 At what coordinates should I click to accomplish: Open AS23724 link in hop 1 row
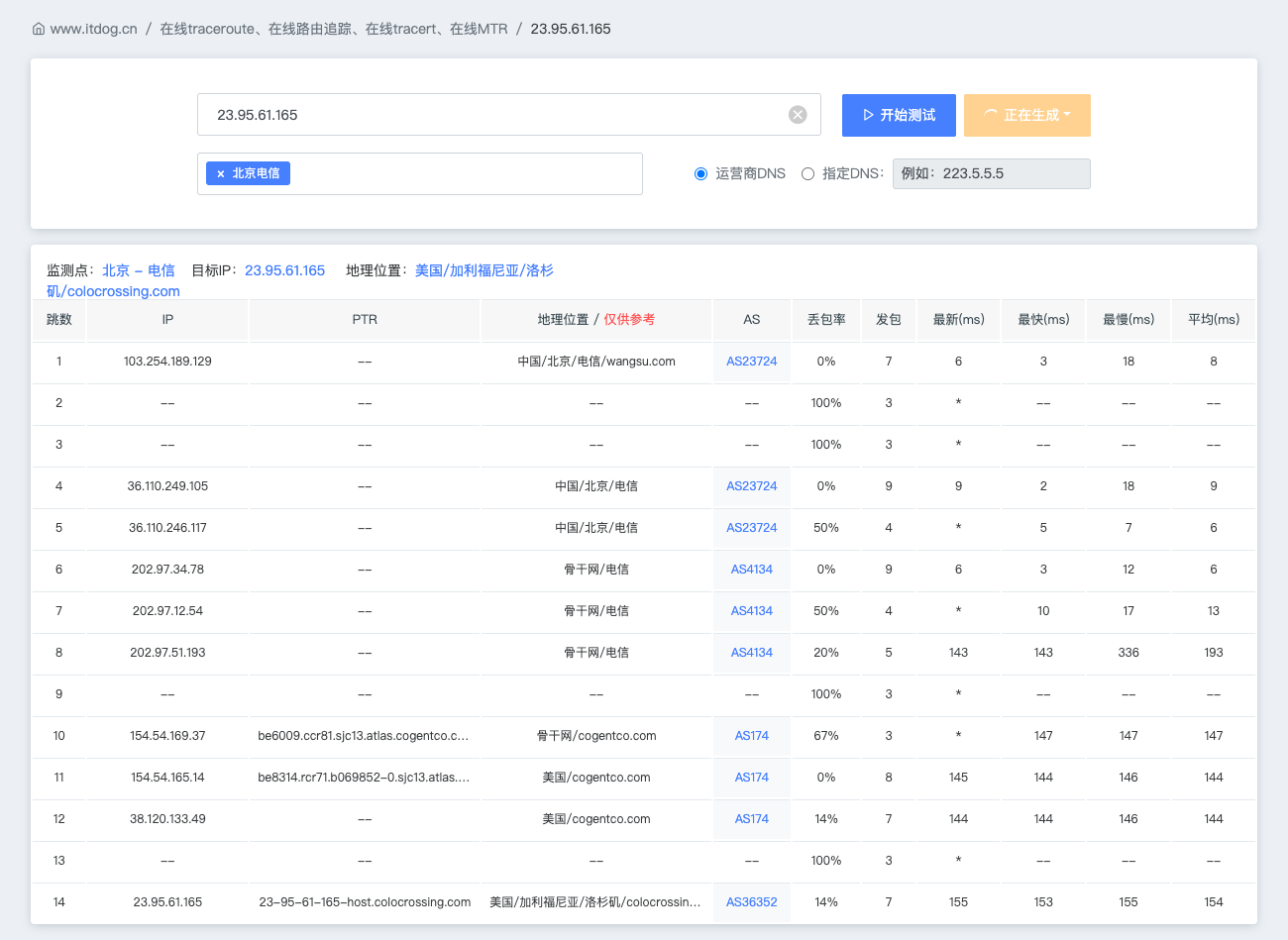(x=752, y=362)
